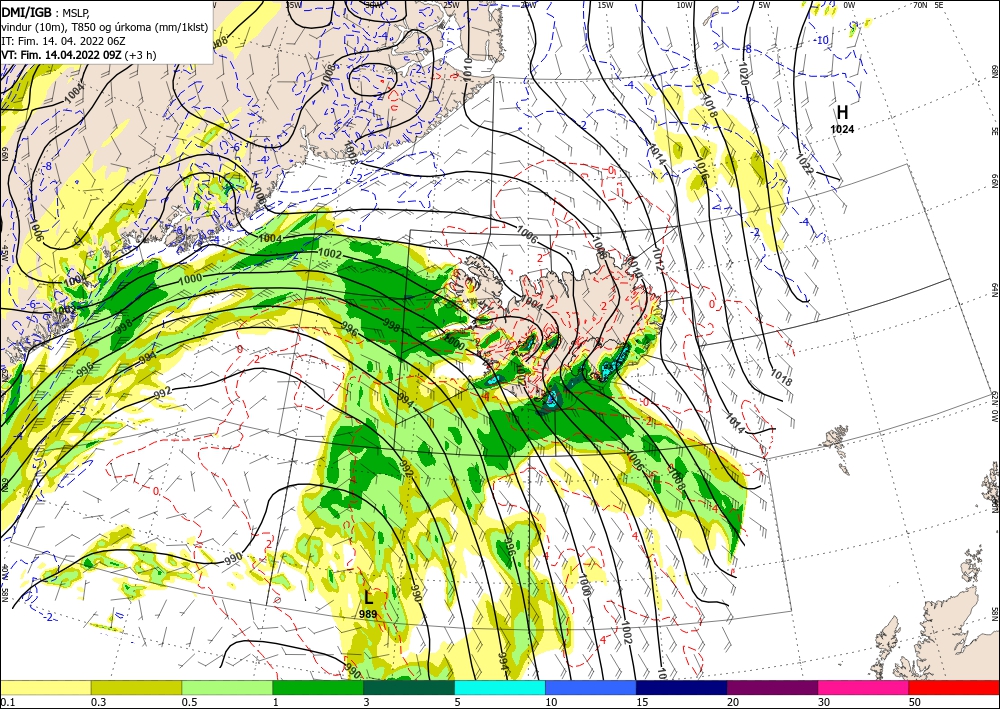Click the "0.5" legend tick label
Viewport: 1000px width, 709px height.
pyautogui.click(x=189, y=702)
